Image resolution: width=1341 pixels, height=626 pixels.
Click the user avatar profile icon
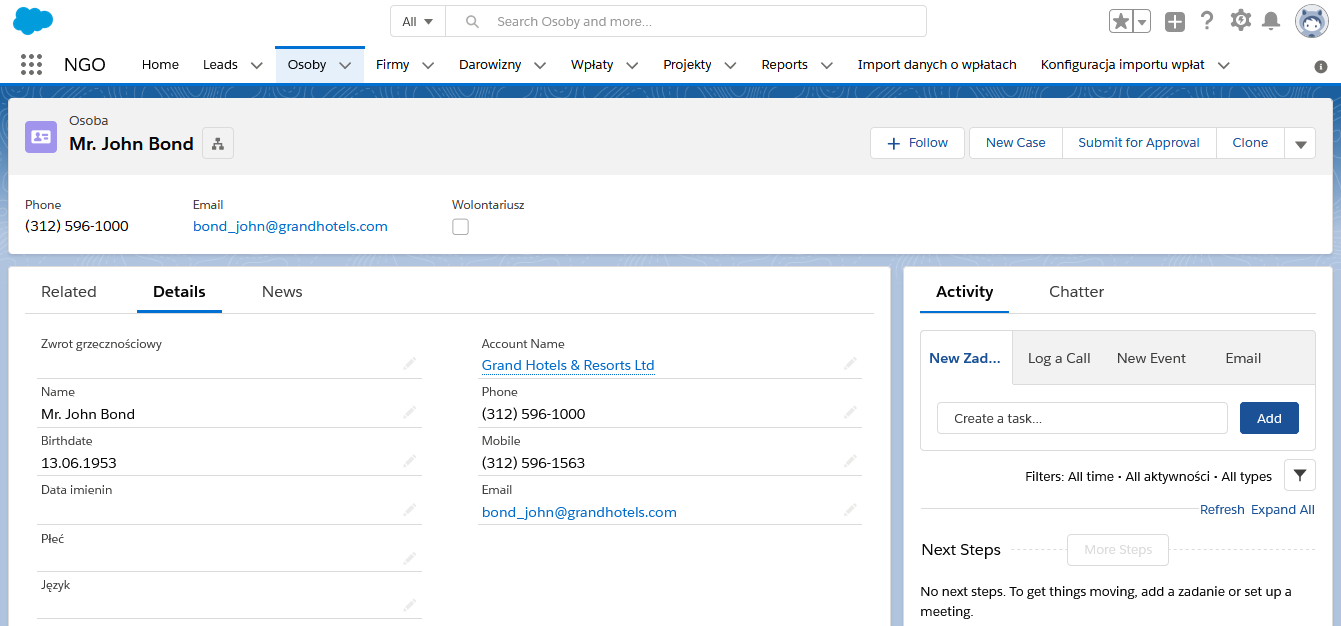[x=1311, y=21]
